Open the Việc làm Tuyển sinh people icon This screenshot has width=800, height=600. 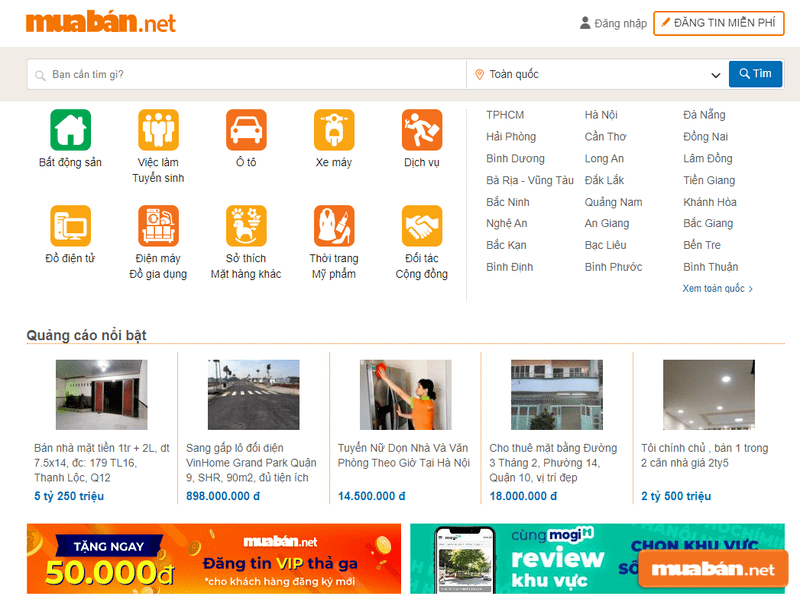coord(158,130)
